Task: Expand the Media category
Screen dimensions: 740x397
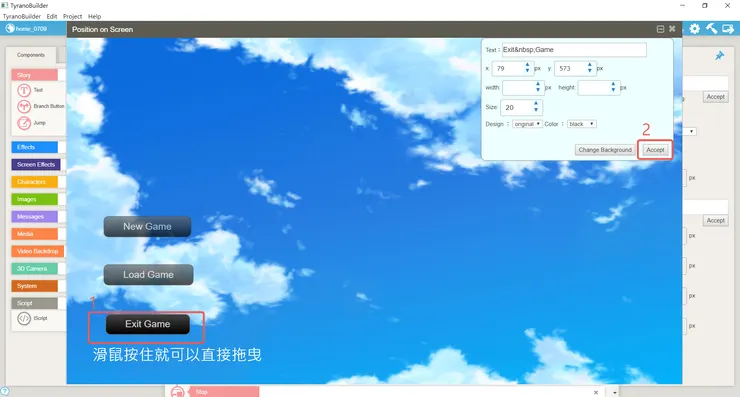Action: point(34,234)
